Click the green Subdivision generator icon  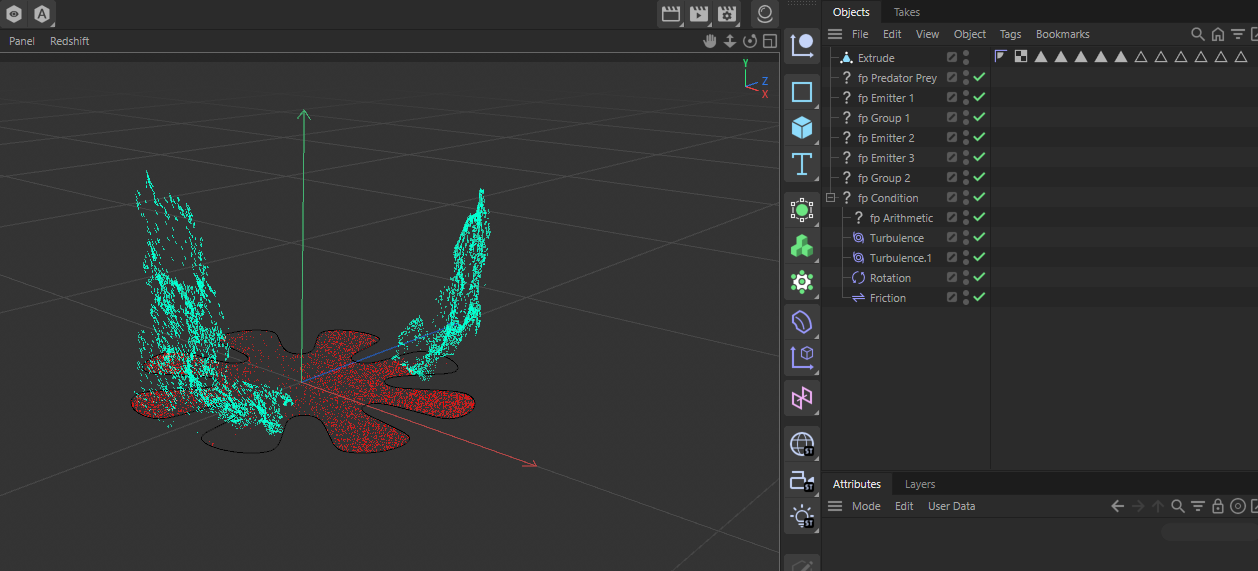tap(802, 210)
